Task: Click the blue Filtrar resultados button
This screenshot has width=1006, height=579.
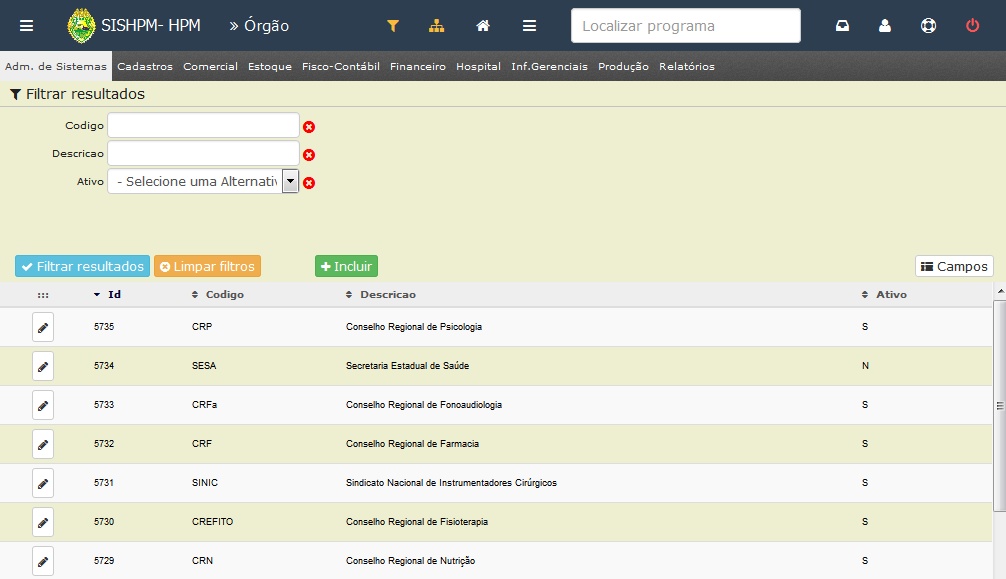Action: tap(83, 266)
